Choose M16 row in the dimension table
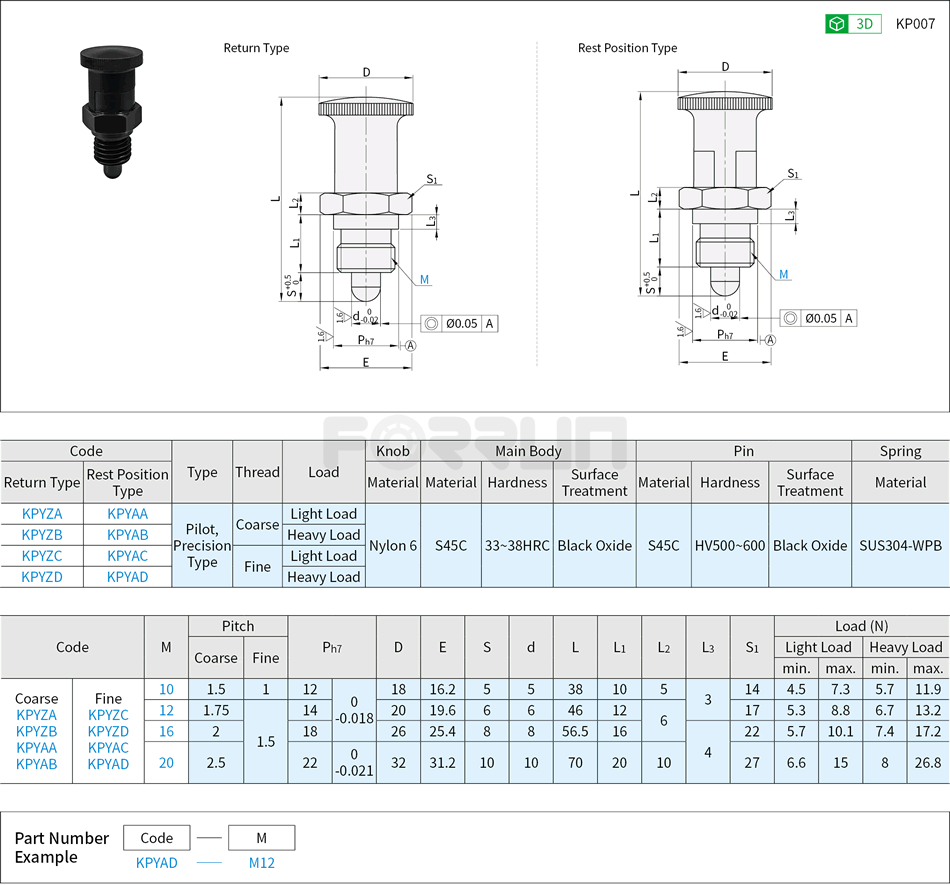The image size is (950, 885). (x=165, y=731)
